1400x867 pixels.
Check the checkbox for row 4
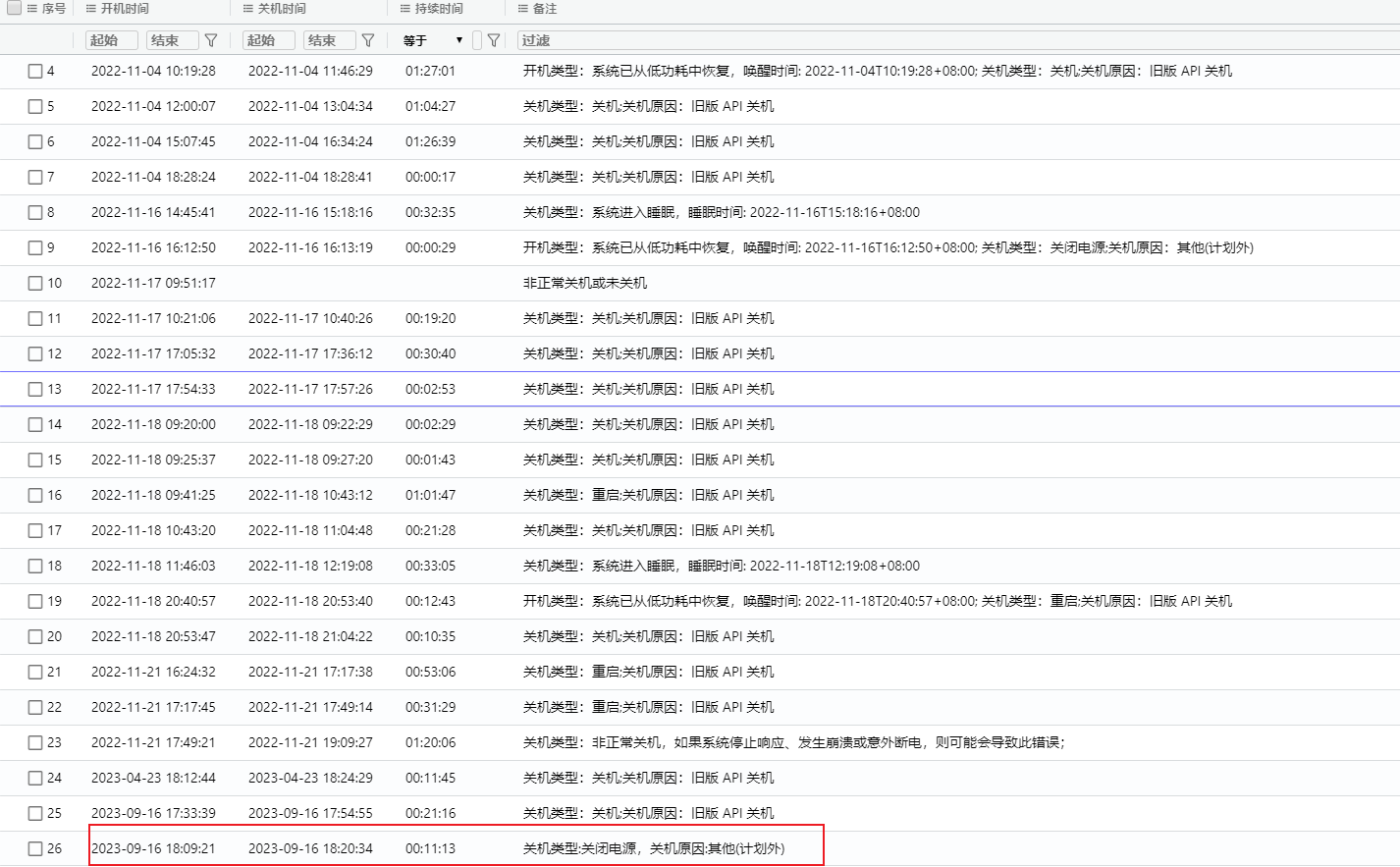click(35, 71)
